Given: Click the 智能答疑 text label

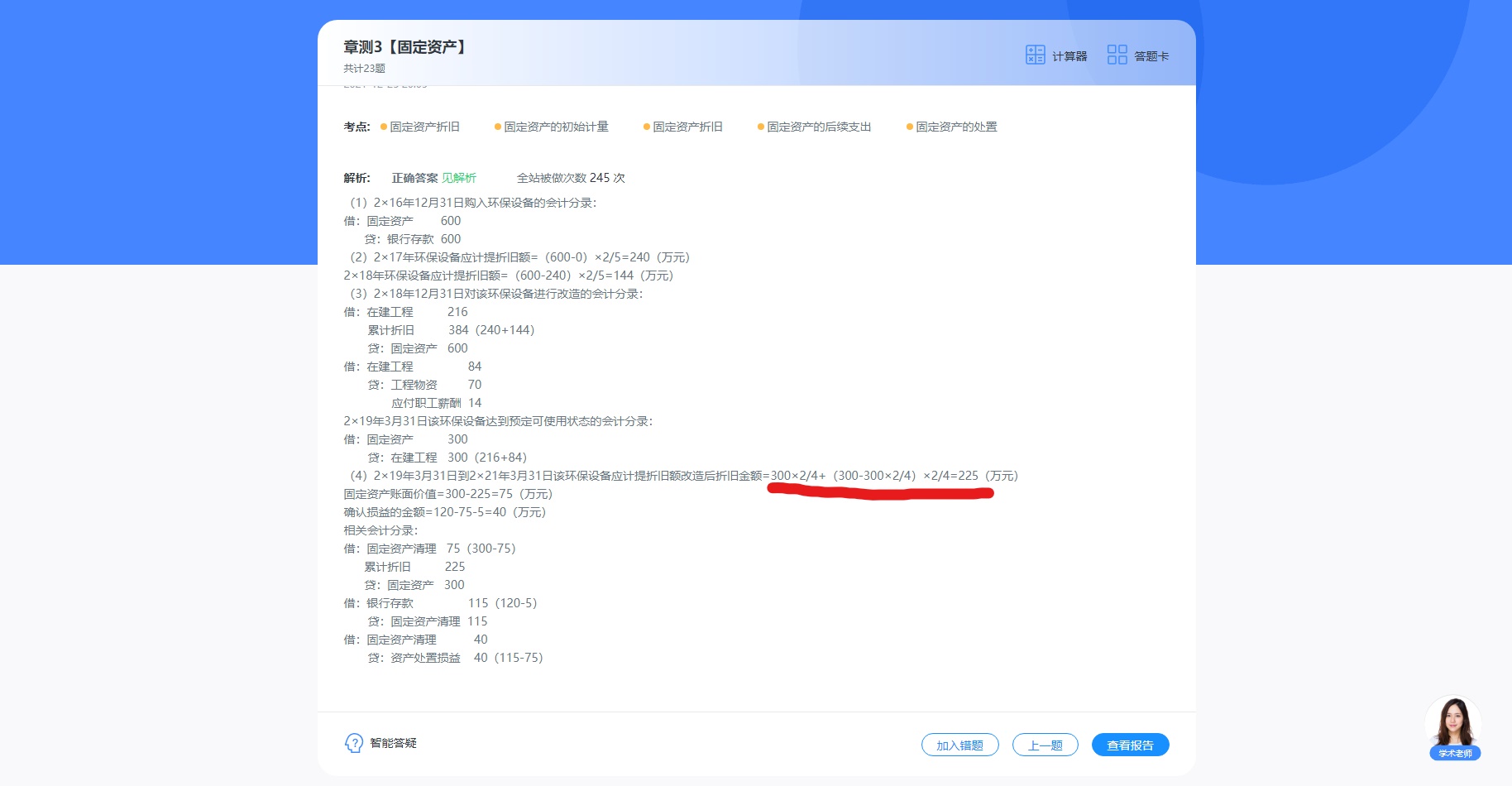Looking at the screenshot, I should click(394, 743).
